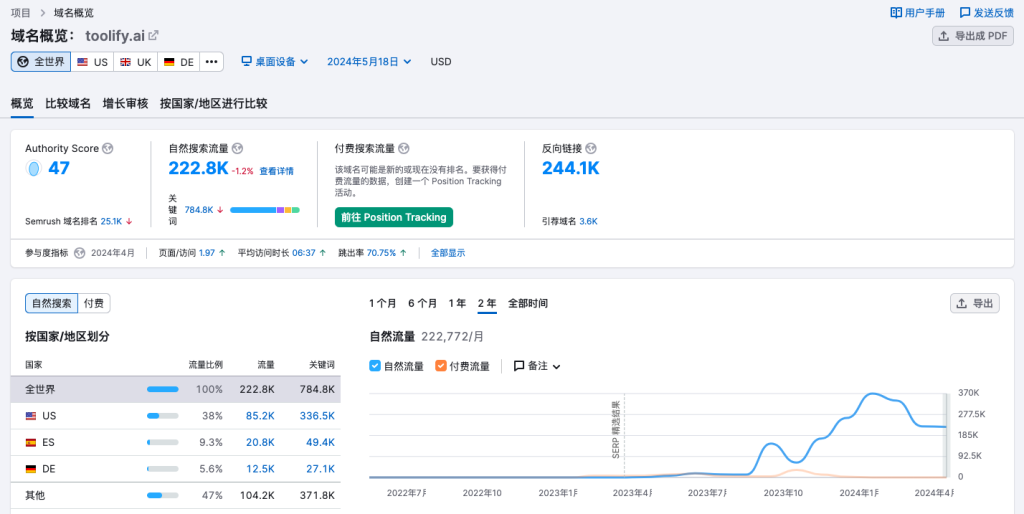Select Worldwide database button
The image size is (1024, 514).
[41, 61]
